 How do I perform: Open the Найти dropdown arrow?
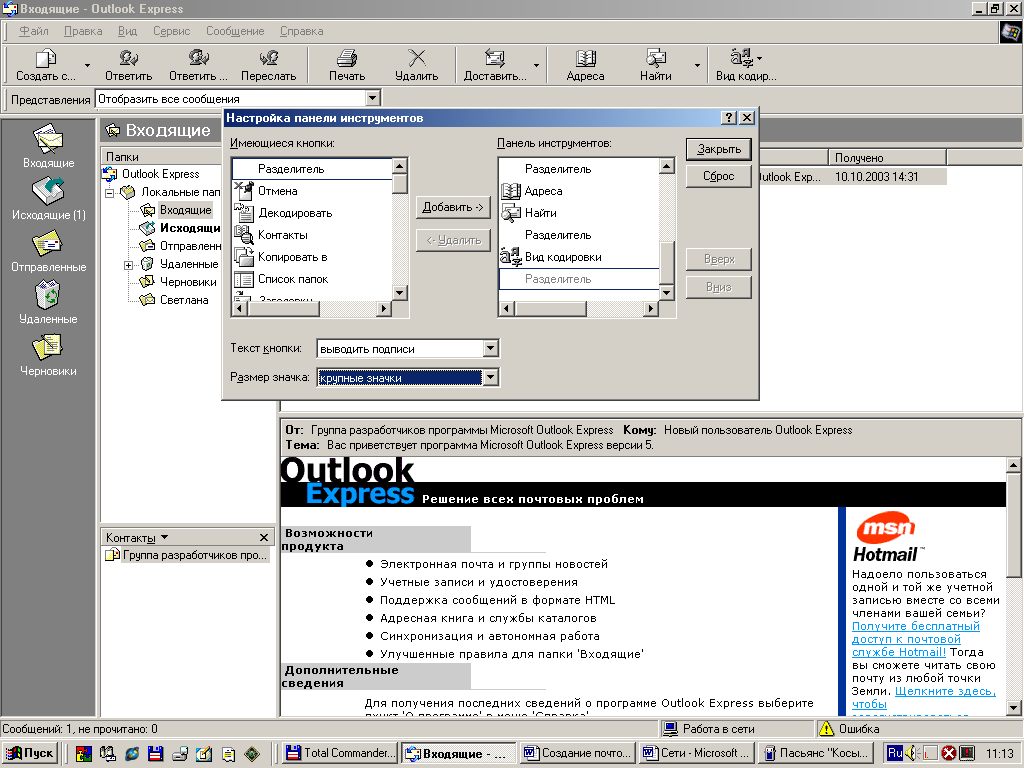coord(697,65)
